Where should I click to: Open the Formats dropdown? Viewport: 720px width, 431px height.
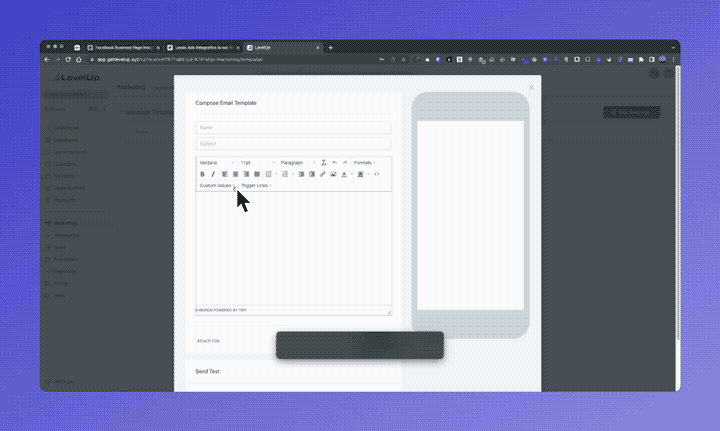pyautogui.click(x=364, y=163)
